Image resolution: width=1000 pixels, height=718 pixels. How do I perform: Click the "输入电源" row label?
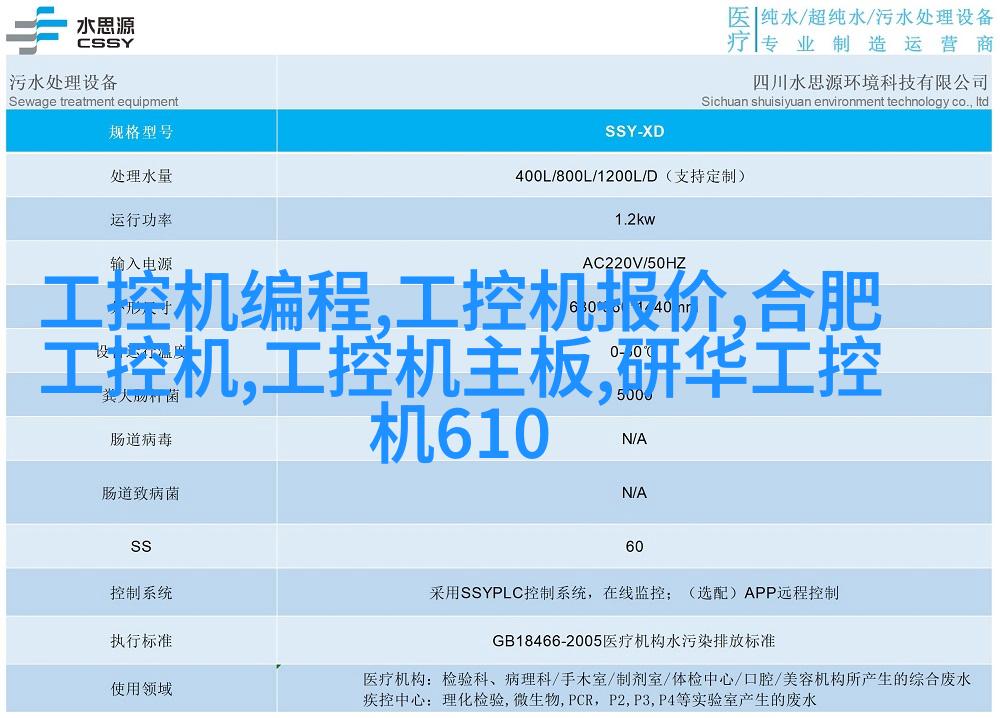[141, 263]
